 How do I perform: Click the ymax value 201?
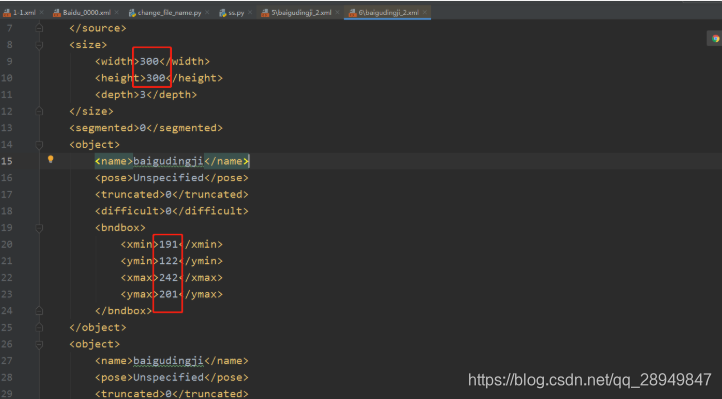click(169, 294)
